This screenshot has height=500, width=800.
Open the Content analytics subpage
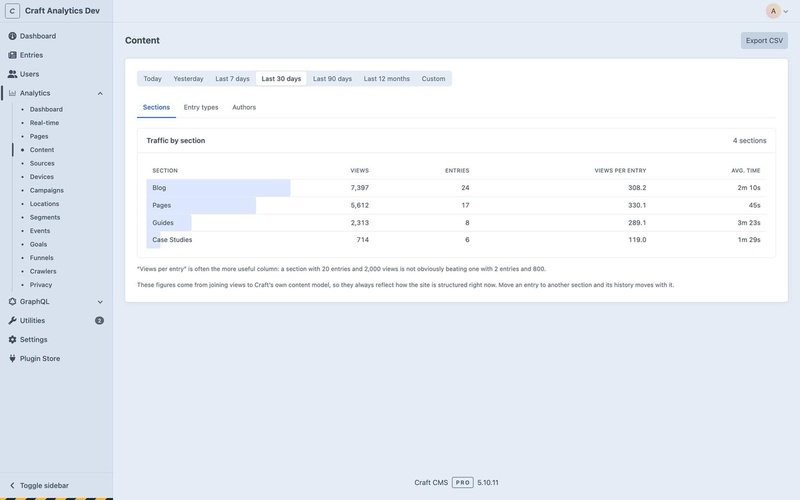pos(41,149)
